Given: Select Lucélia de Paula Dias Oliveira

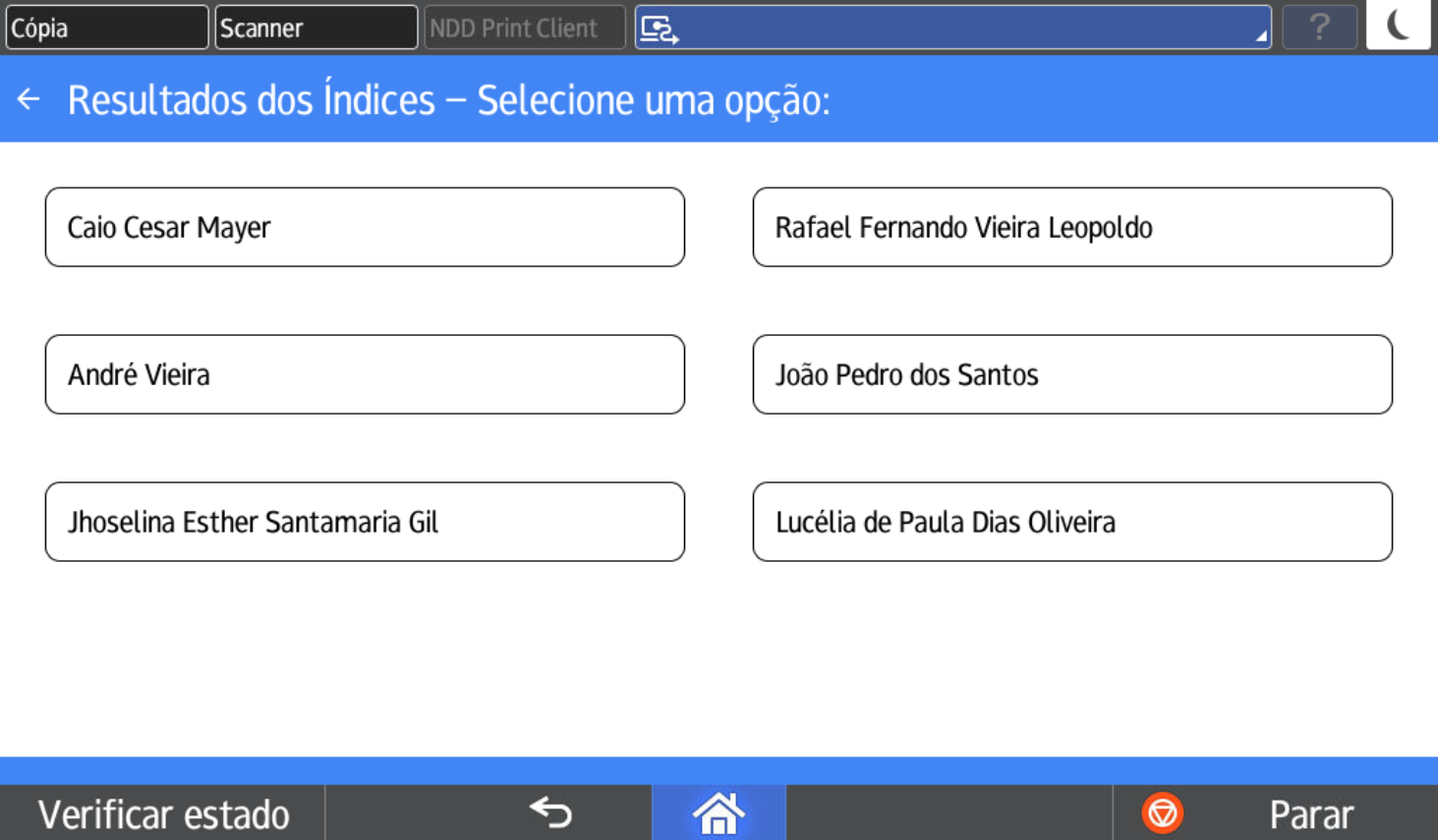Looking at the screenshot, I should tap(1072, 522).
